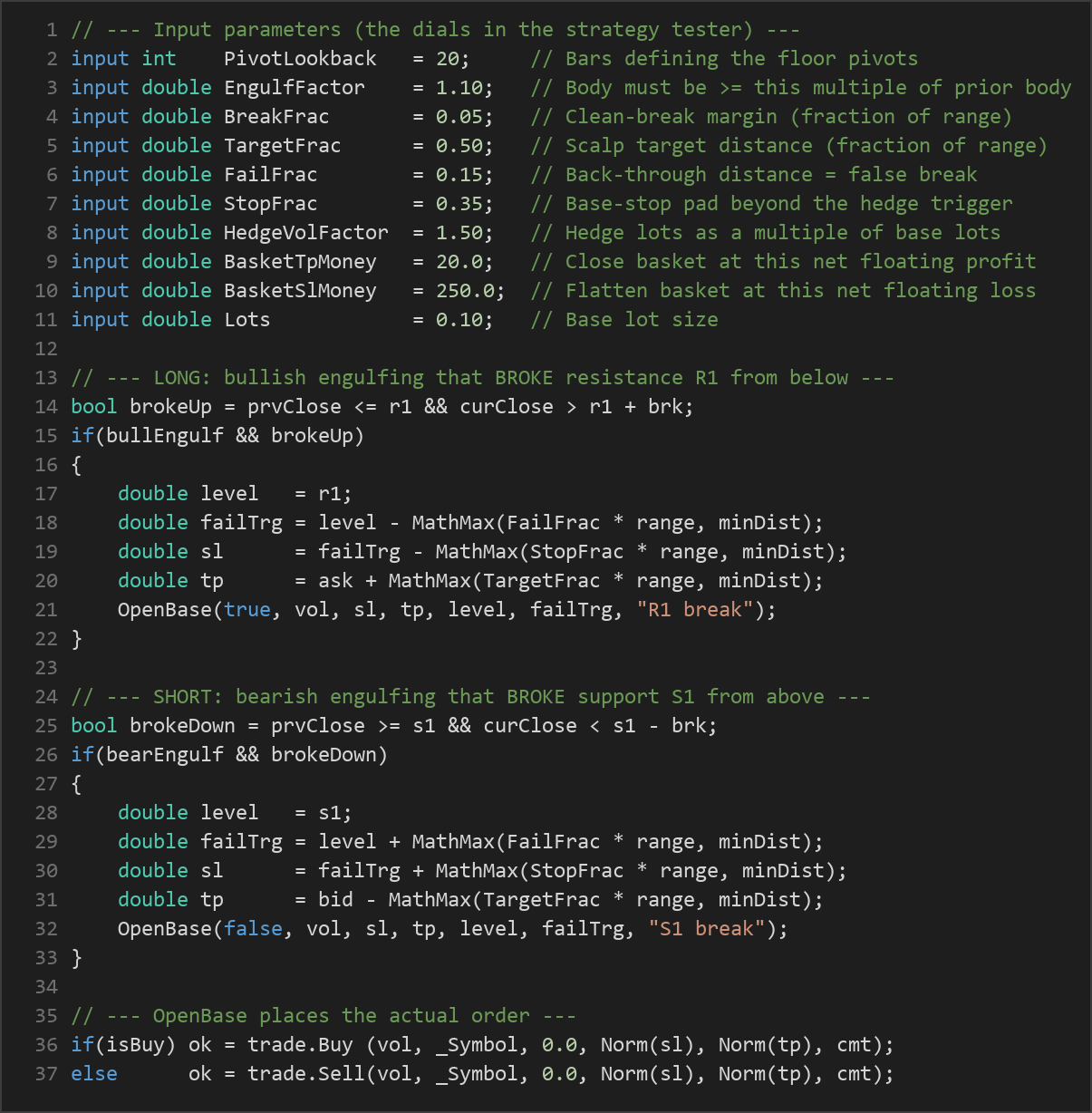Click the 'true' argument in OpenBase call
Image resolution: width=1092 pixels, height=1113 pixels.
pos(247,610)
